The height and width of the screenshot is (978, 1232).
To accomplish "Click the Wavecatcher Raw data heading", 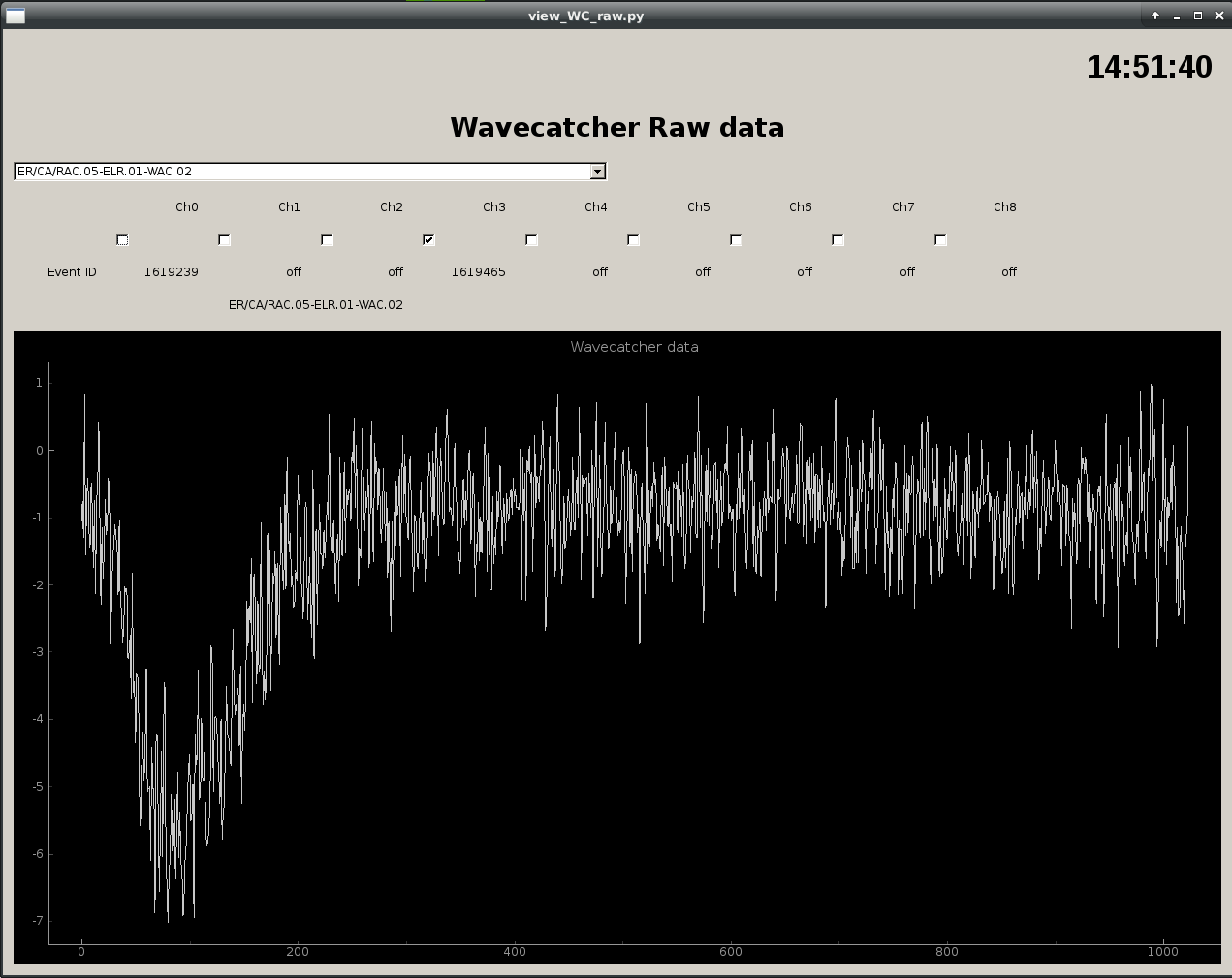I will coord(616,128).
